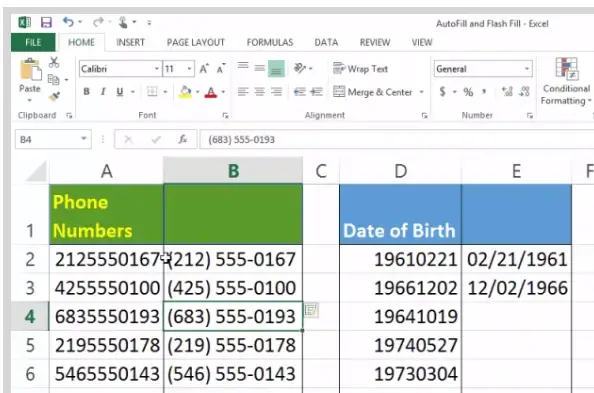Align text left
This screenshot has height=393, width=594.
243,92
